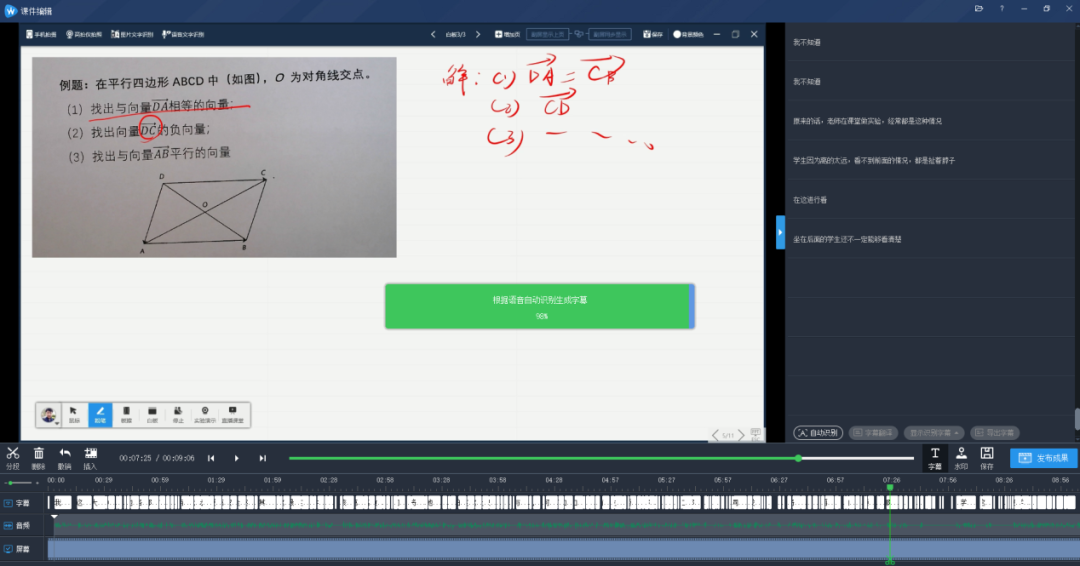The image size is (1080, 566).
Task: Select the 鼠标 pointer tool in floating toolbar
Action: pos(74,414)
